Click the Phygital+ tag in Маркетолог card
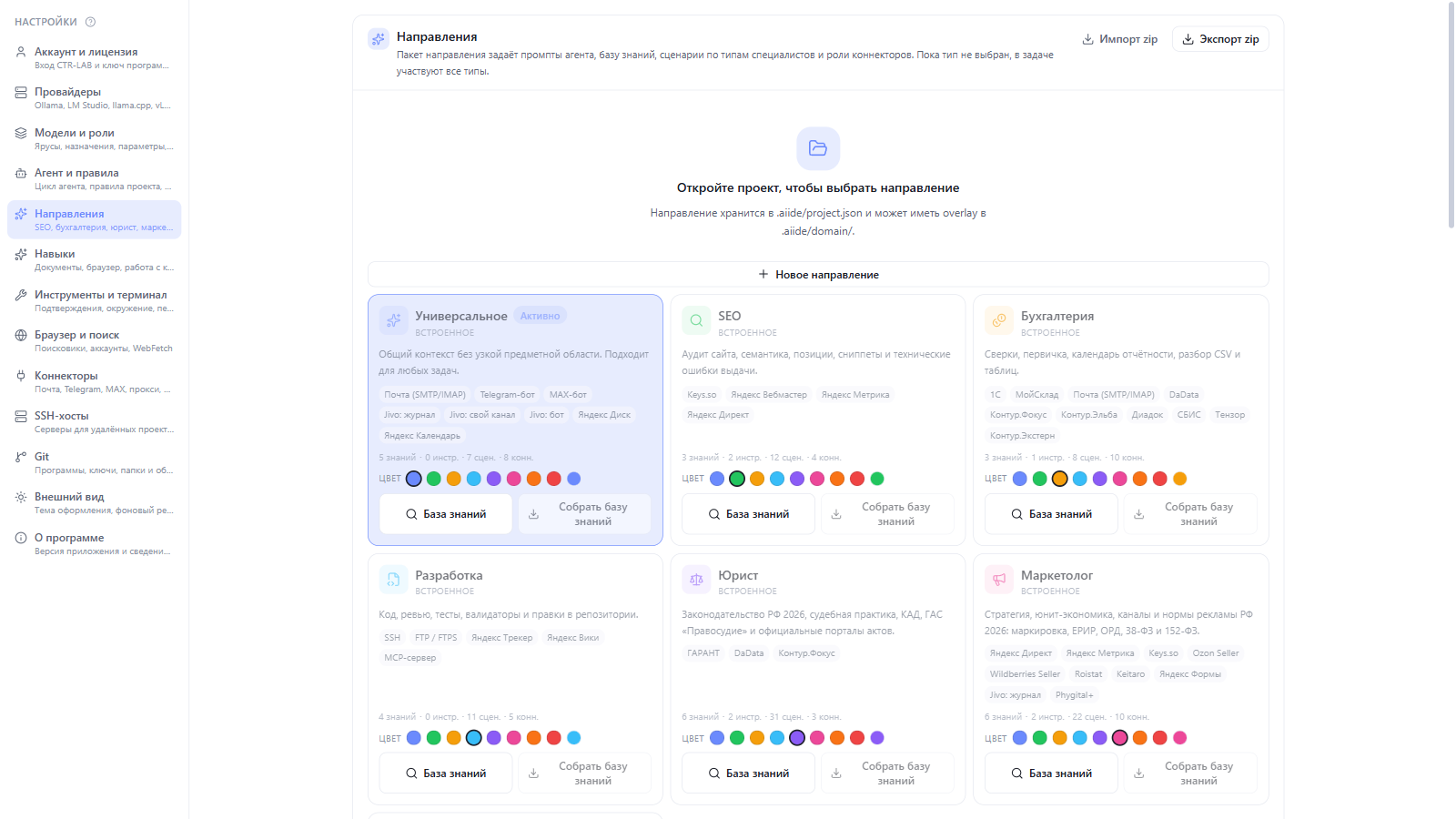This screenshot has height=819, width=1456. 1075,695
